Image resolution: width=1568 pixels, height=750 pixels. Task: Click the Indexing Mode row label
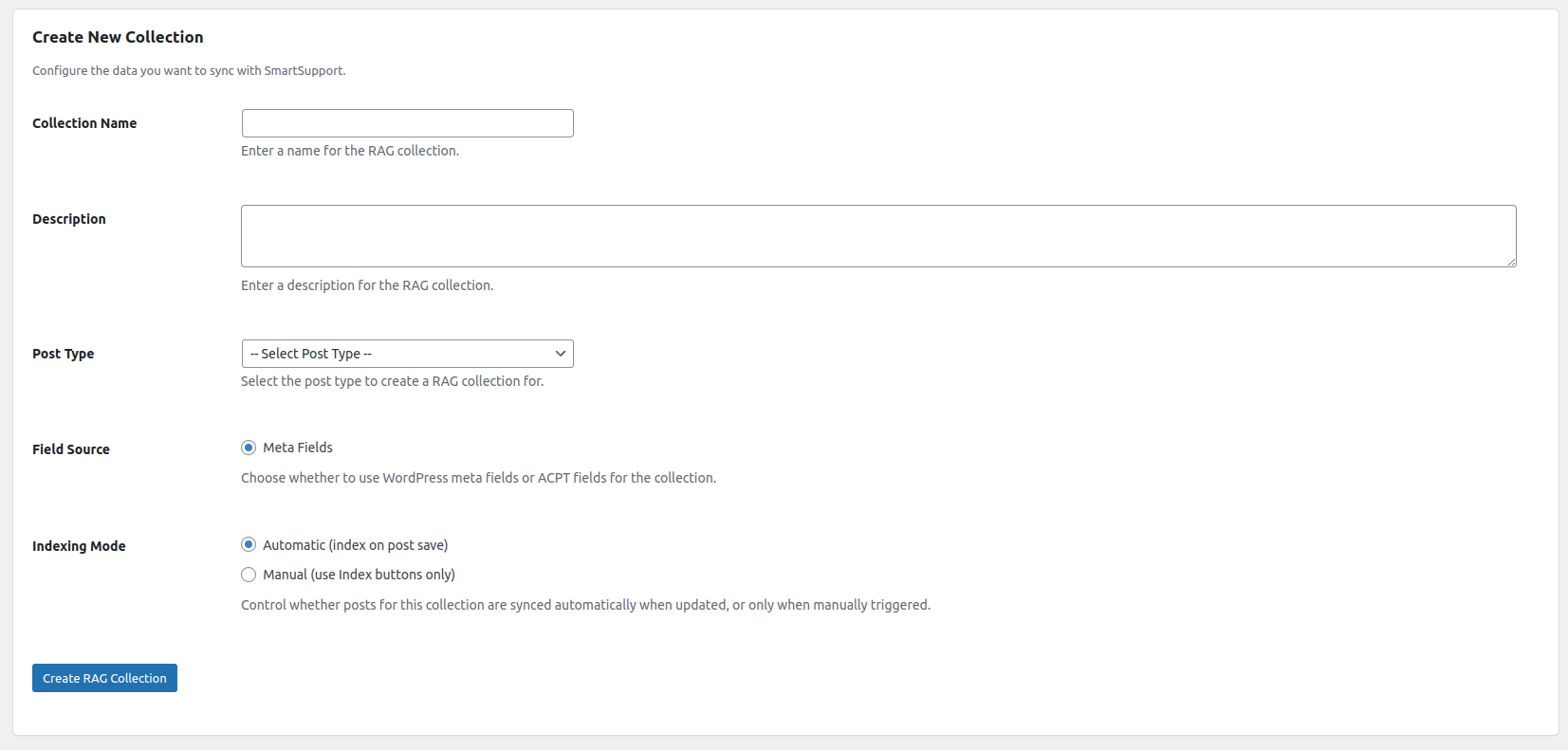point(79,546)
